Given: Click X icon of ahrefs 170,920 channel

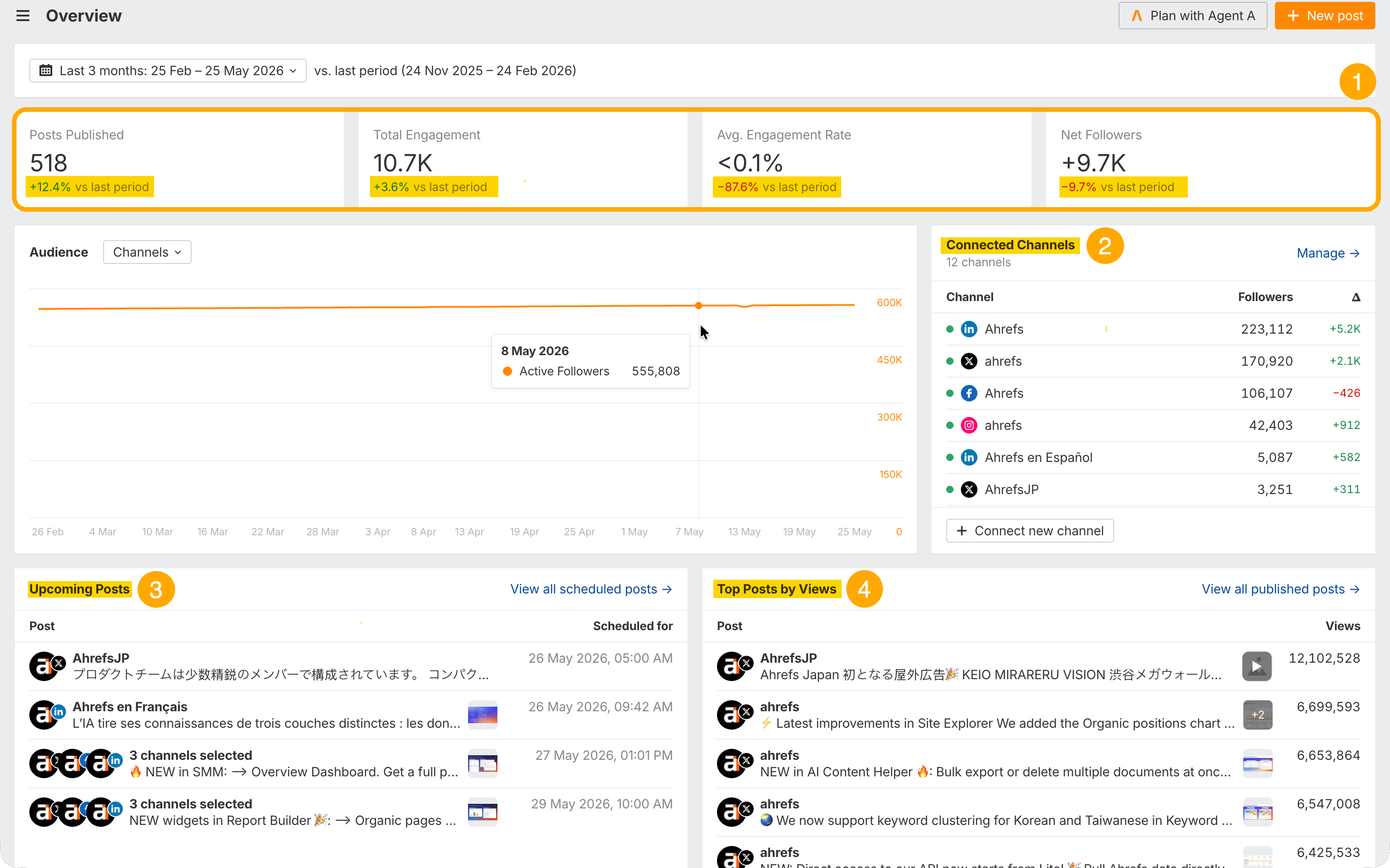Looking at the screenshot, I should [969, 361].
